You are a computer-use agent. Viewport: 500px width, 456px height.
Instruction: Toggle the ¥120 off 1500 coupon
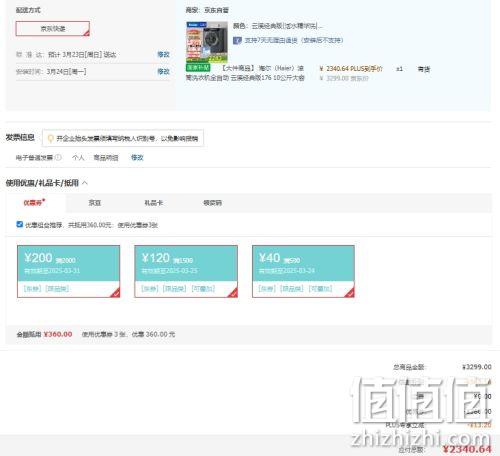pos(186,271)
